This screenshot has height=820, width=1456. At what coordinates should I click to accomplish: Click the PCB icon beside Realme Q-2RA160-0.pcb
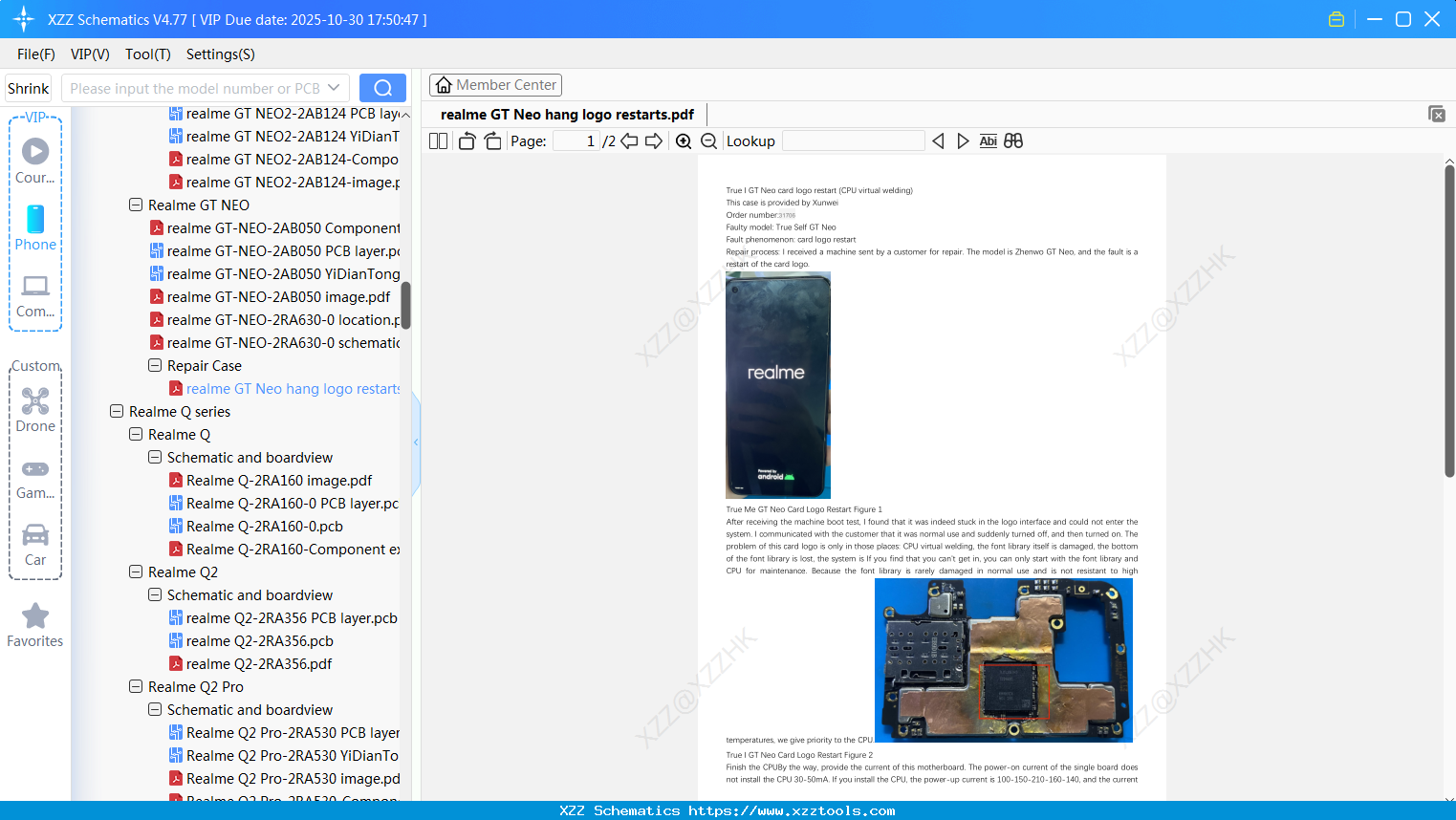tap(176, 527)
